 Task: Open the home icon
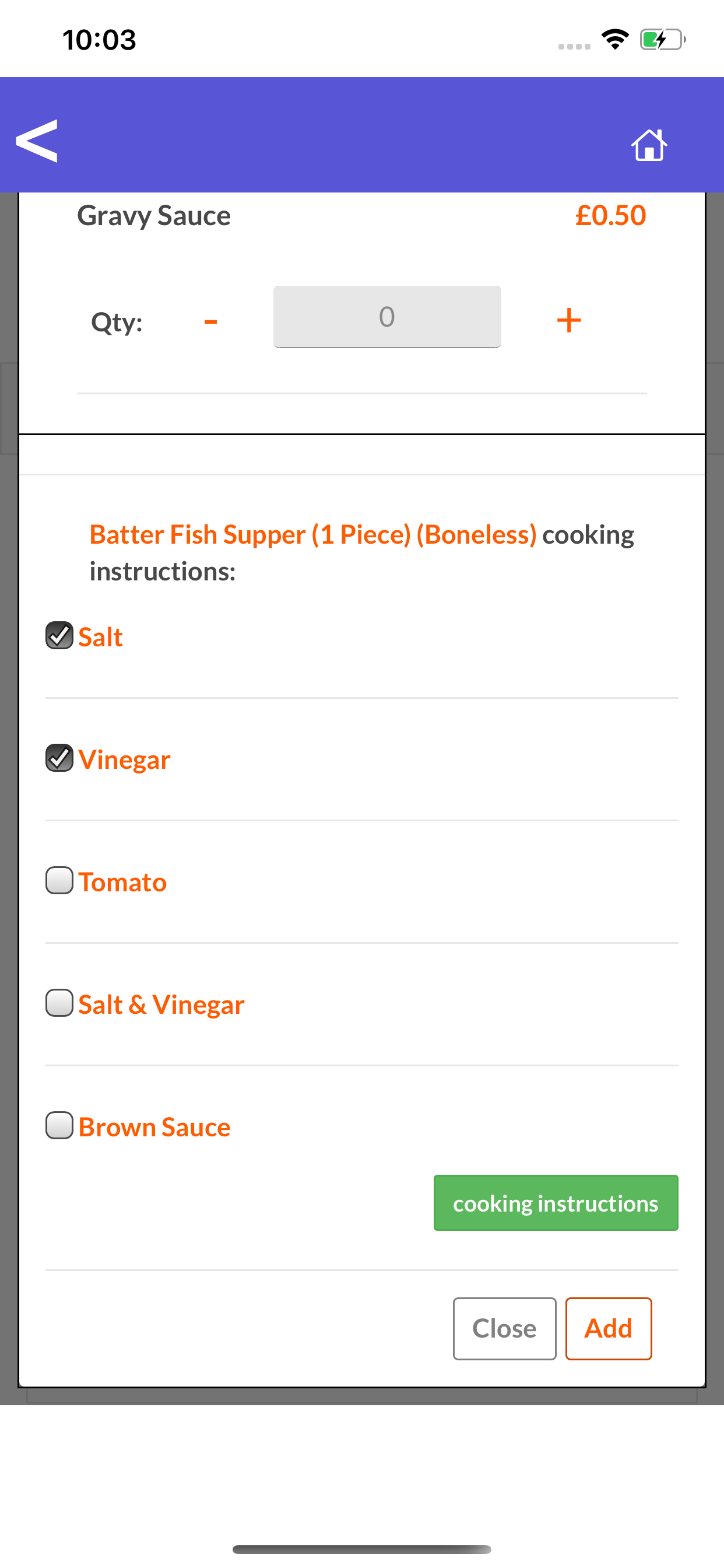[x=649, y=145]
